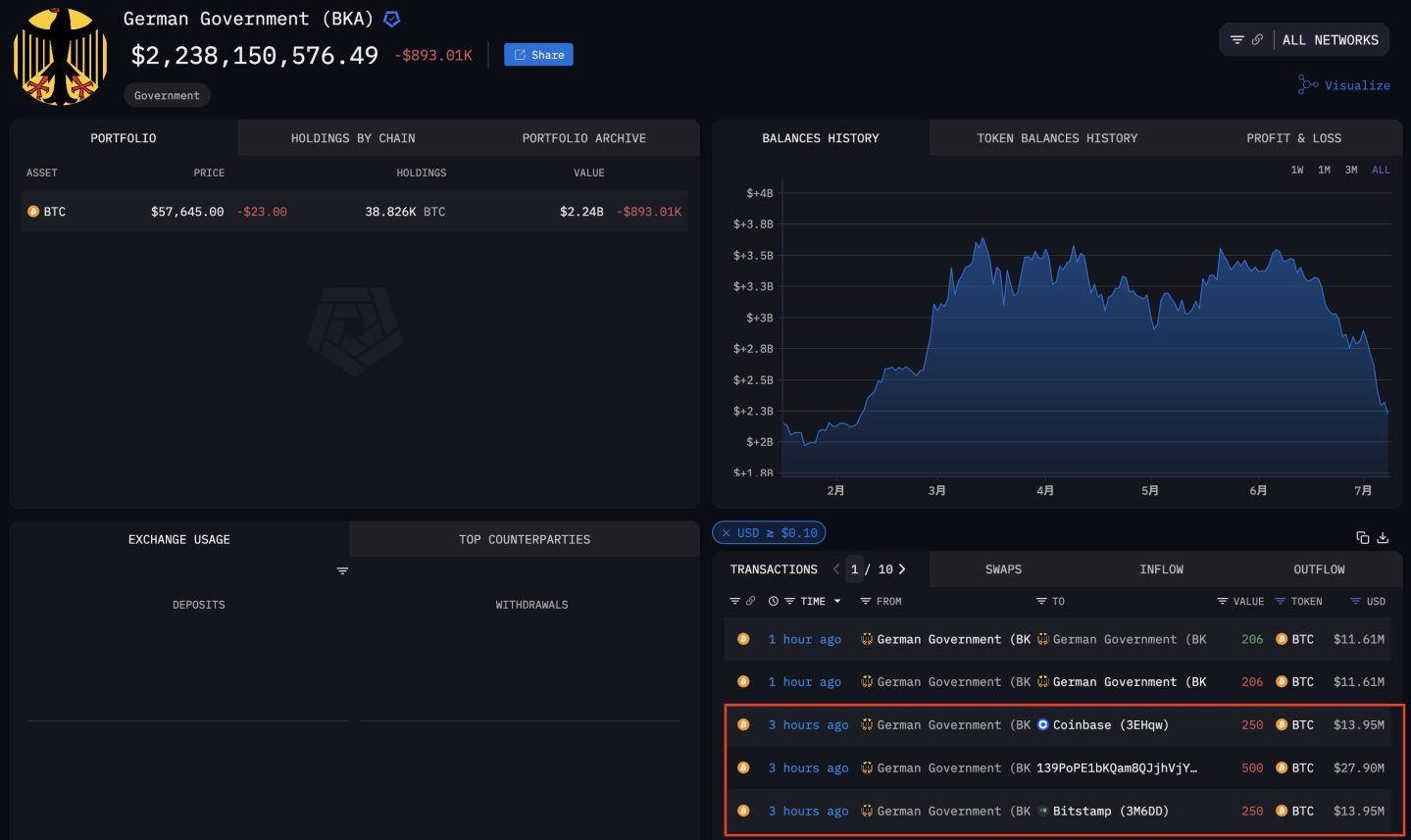Screen dimensions: 1411x840
Task: Click the BTC coin icon in the portfolio row
Action: coord(33,212)
